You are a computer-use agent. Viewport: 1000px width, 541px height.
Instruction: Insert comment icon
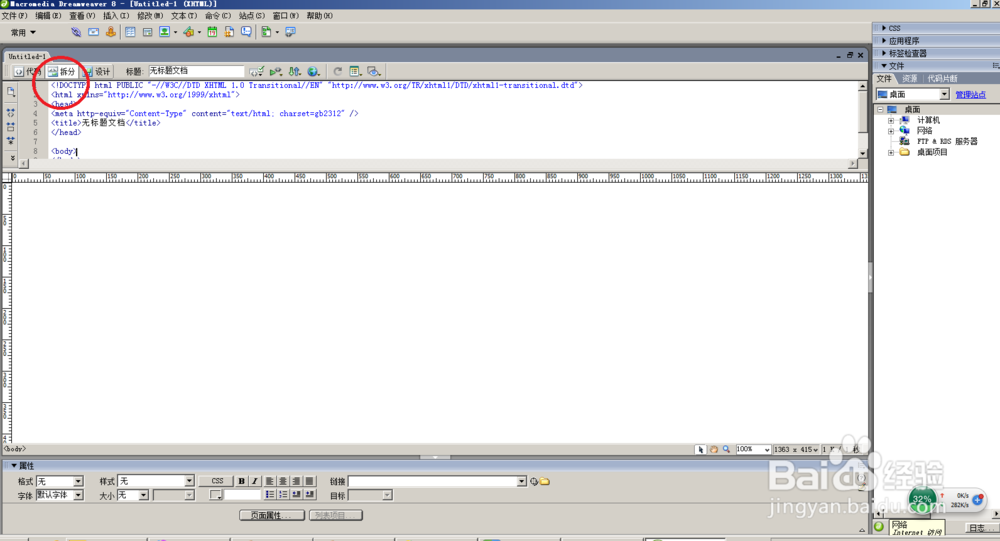246,32
